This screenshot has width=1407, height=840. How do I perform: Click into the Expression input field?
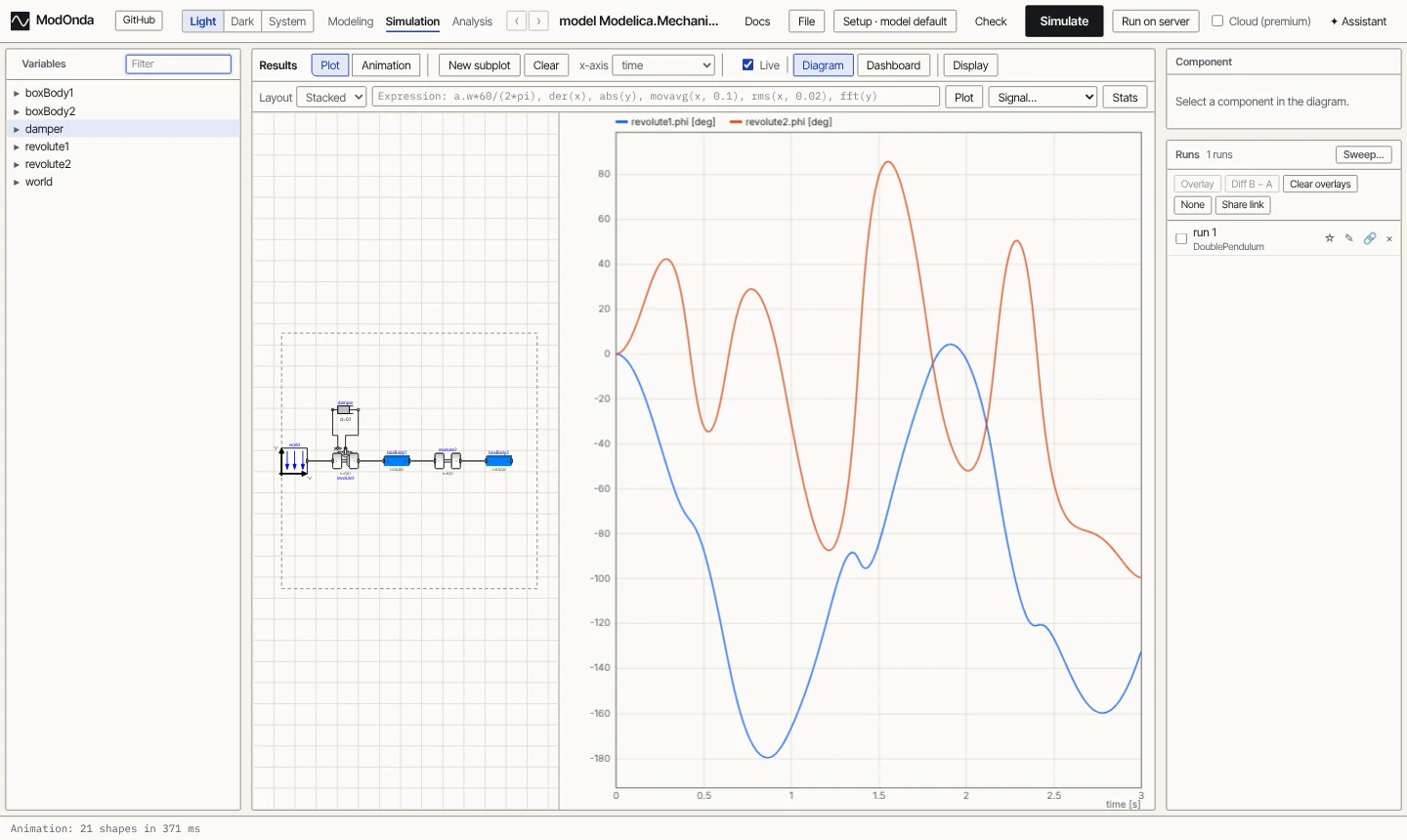pyautogui.click(x=656, y=97)
